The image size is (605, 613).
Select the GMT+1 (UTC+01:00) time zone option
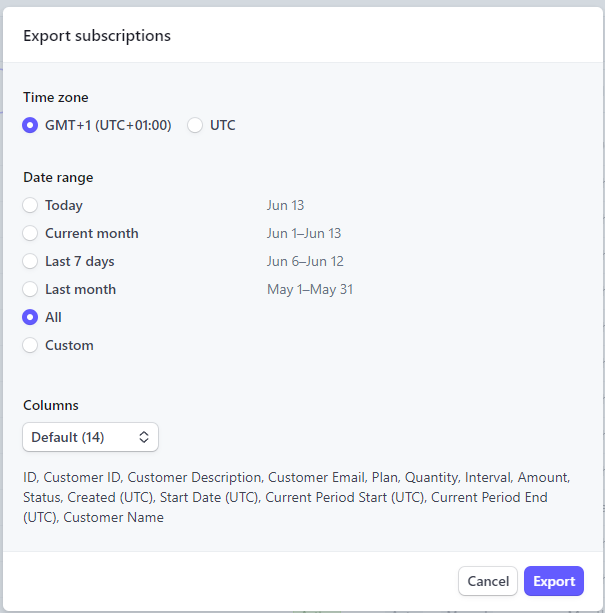point(31,125)
